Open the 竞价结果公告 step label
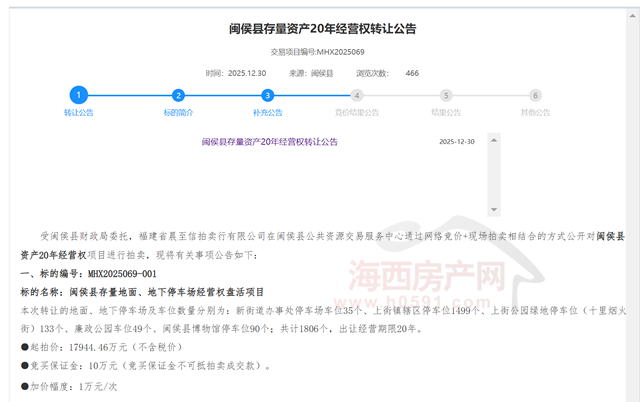The width and height of the screenshot is (640, 402). tap(357, 113)
